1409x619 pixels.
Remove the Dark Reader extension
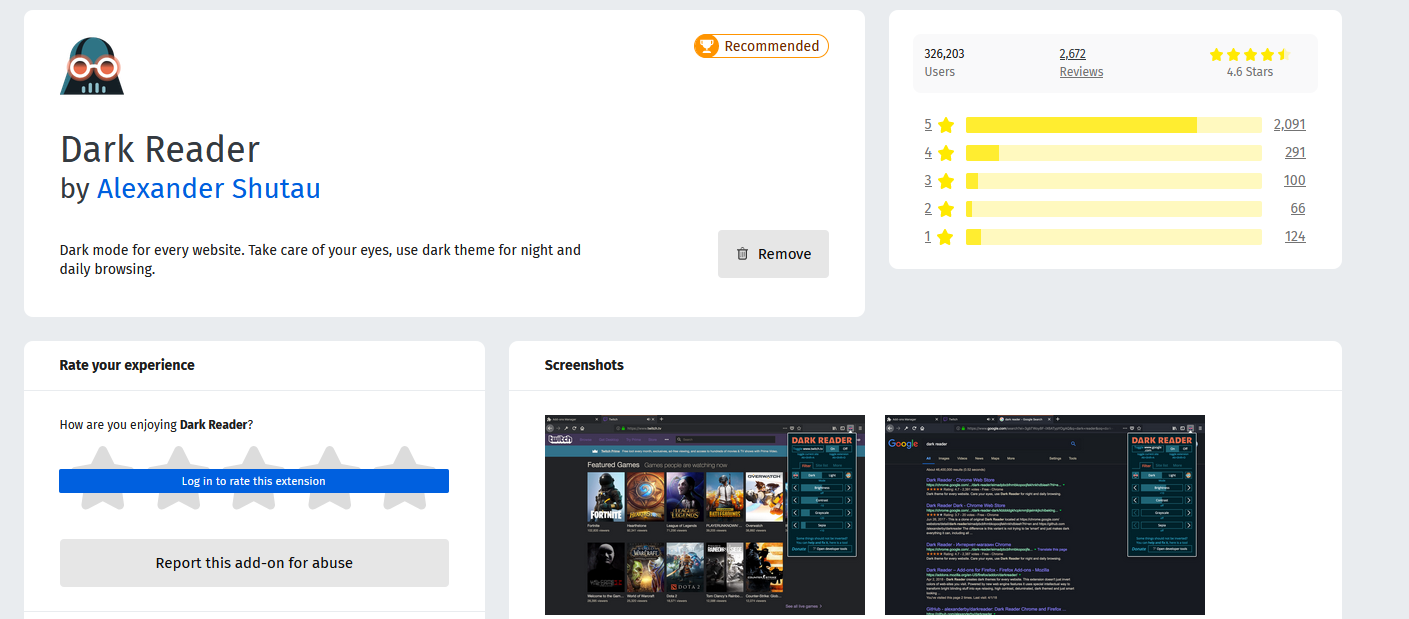pyautogui.click(x=773, y=254)
